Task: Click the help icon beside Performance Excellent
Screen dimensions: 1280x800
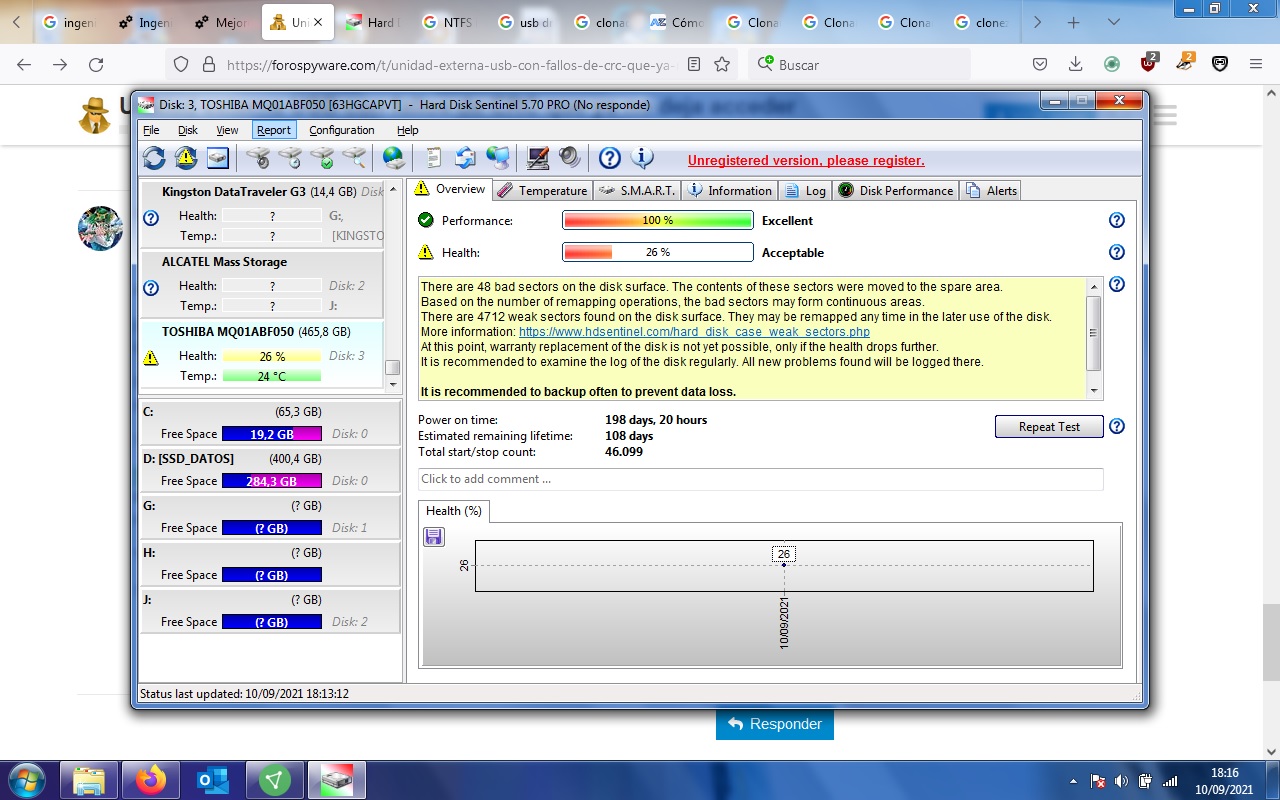Action: tap(1117, 220)
